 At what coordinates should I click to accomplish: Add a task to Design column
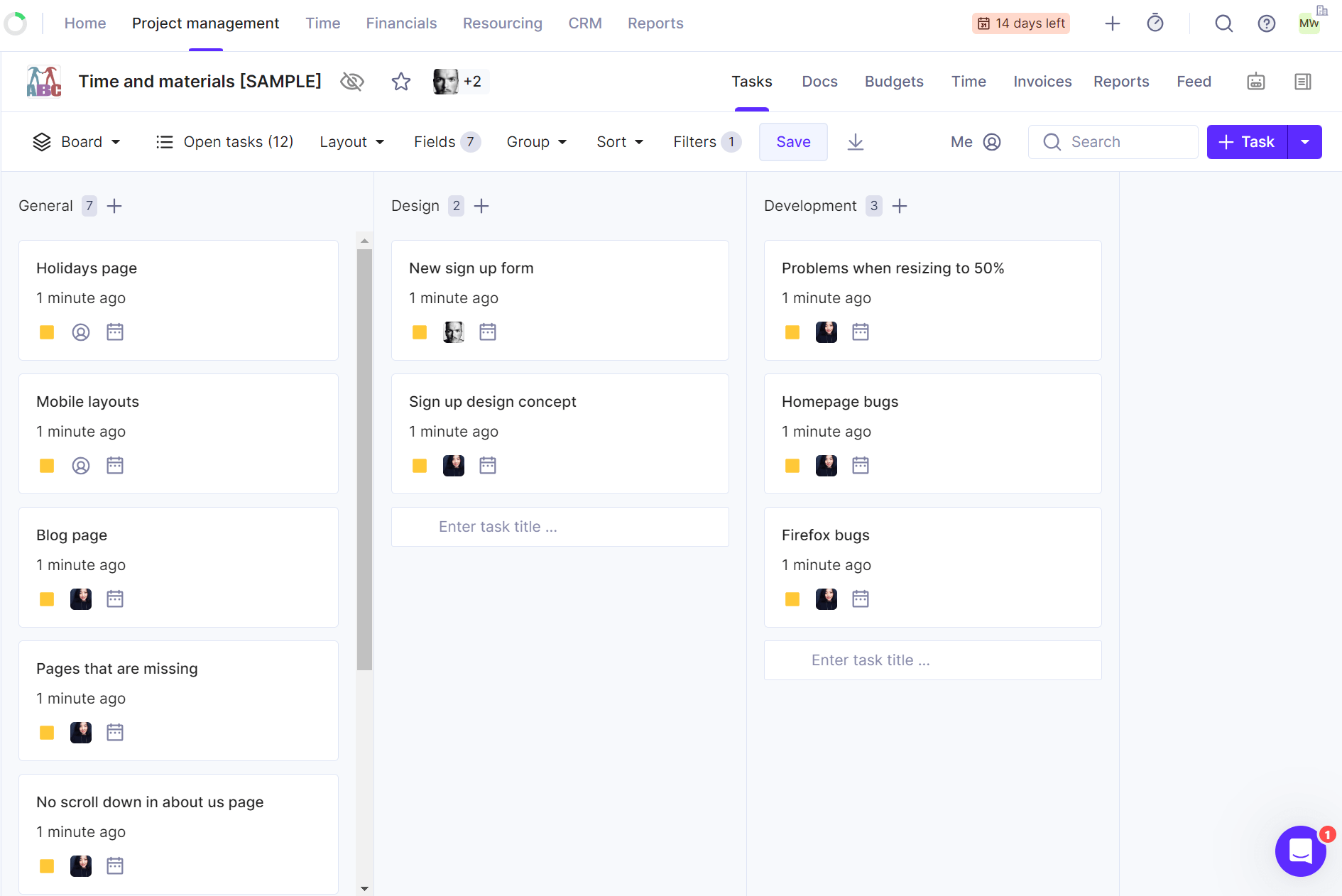(x=481, y=206)
